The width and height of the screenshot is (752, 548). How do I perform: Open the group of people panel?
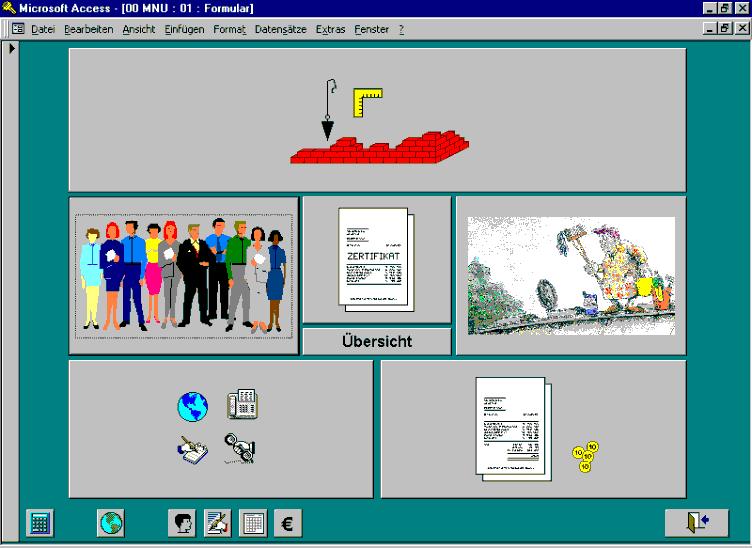184,275
